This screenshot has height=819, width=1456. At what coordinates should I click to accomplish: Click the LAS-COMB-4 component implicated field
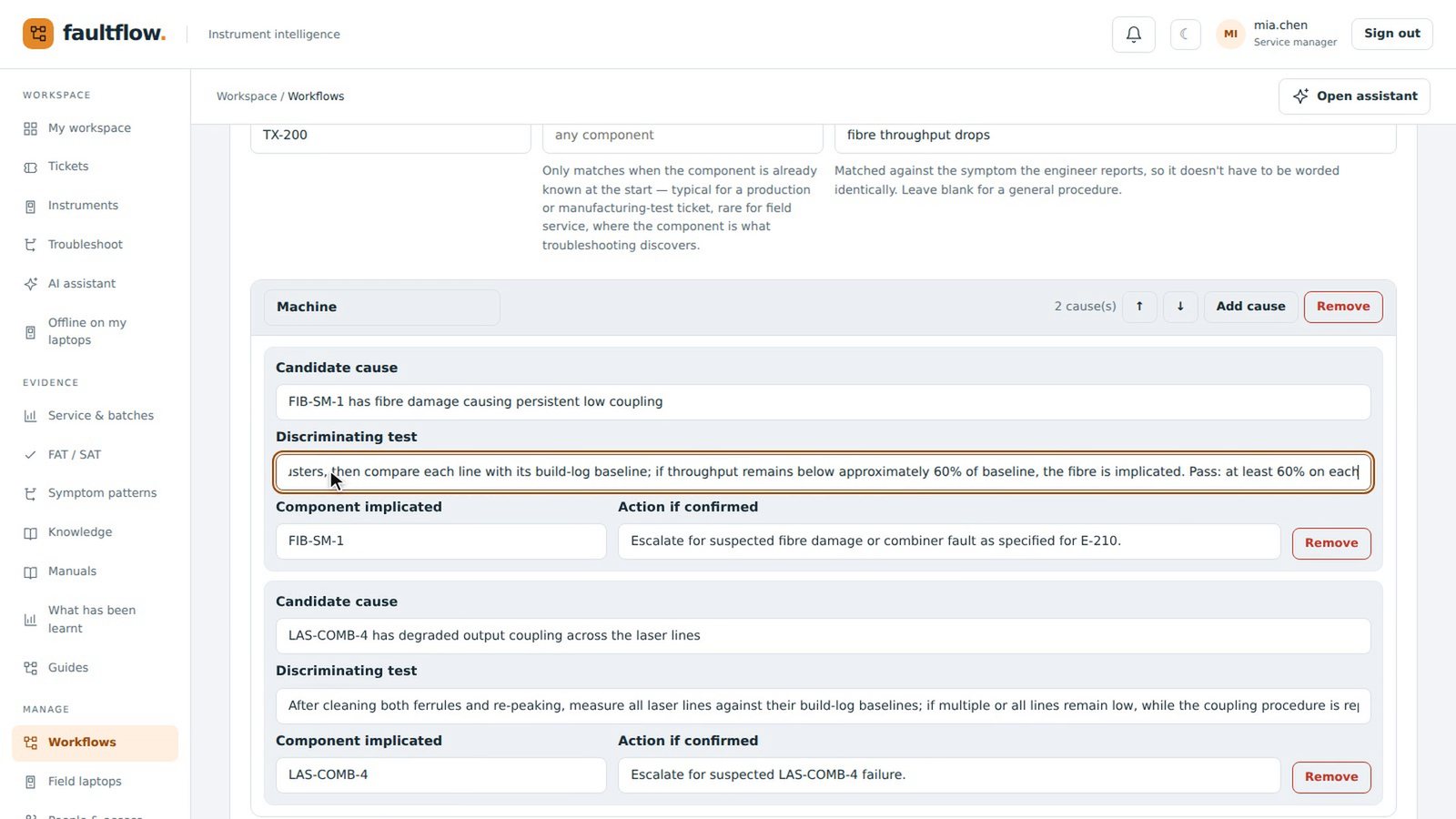[441, 775]
